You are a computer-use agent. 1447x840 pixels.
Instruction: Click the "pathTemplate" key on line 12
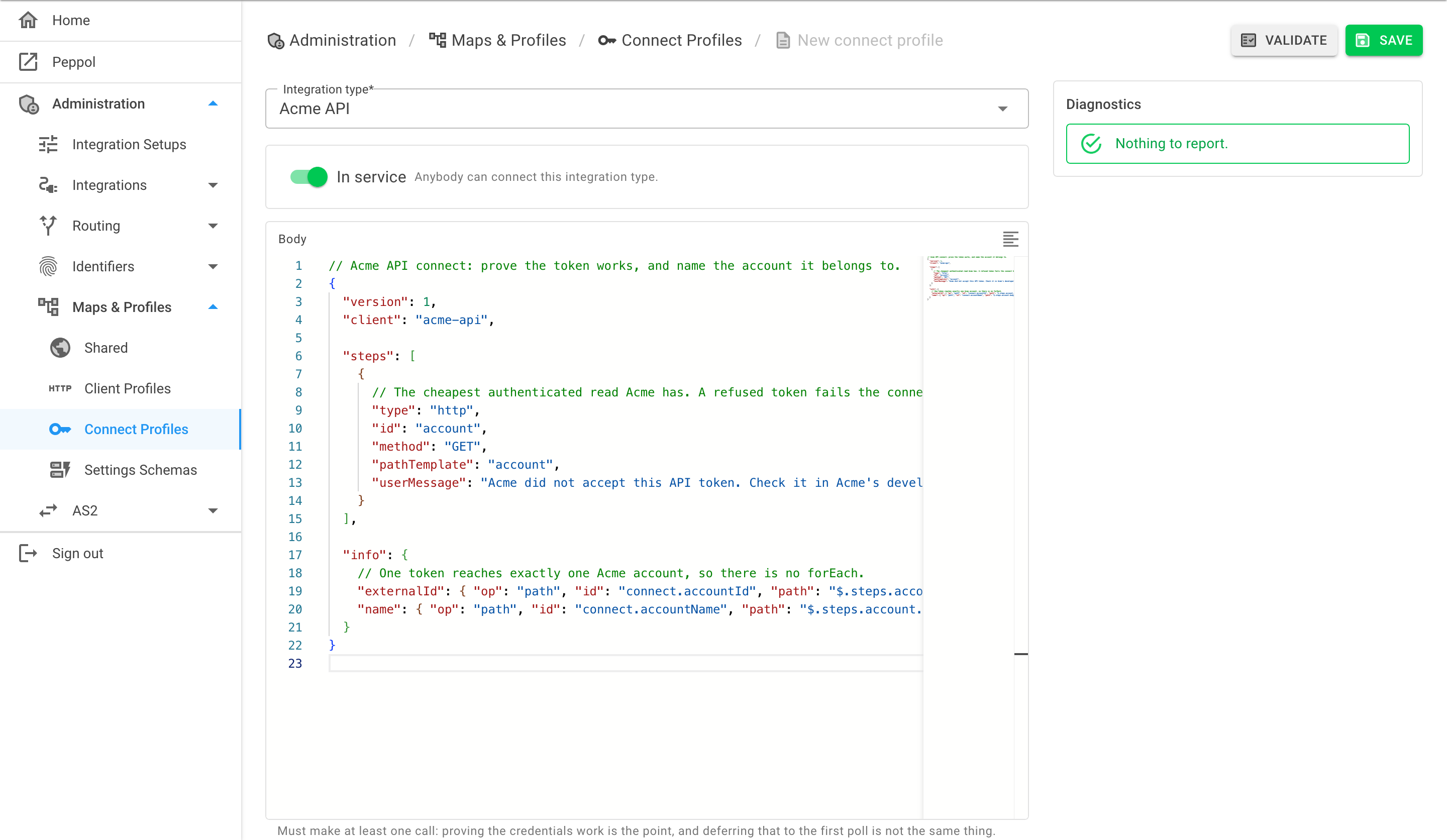click(x=423, y=465)
